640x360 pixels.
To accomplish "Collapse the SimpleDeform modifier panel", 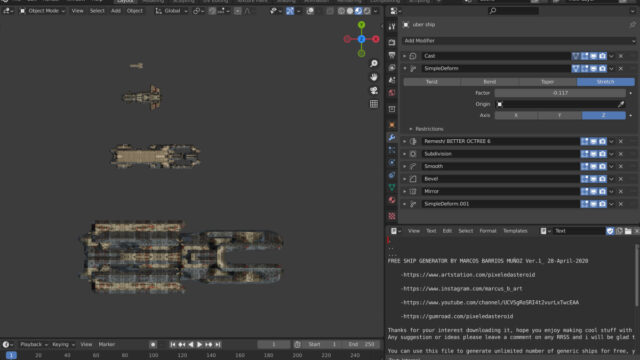I will click(x=404, y=69).
